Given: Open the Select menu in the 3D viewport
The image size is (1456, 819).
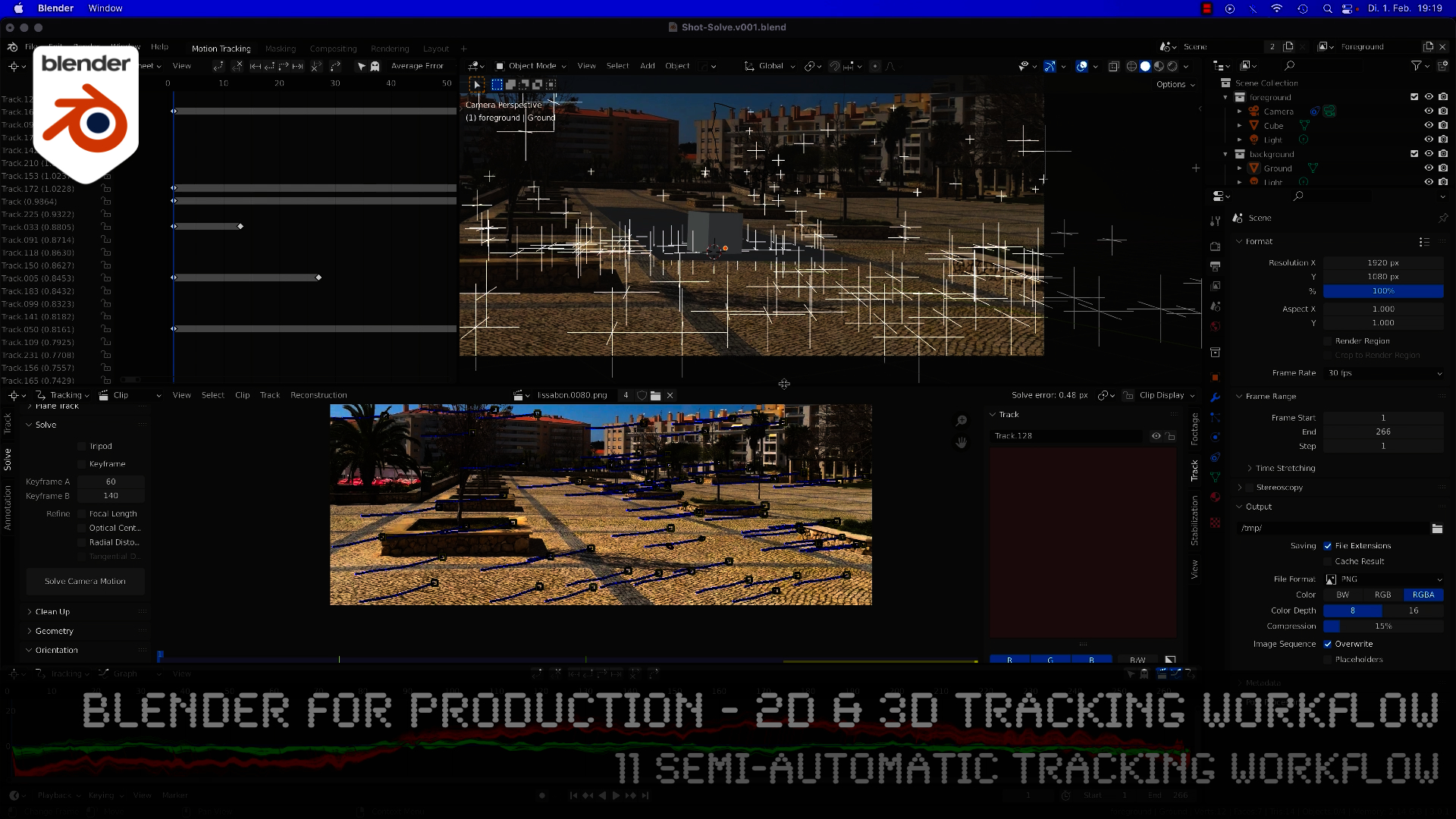Looking at the screenshot, I should (617, 66).
